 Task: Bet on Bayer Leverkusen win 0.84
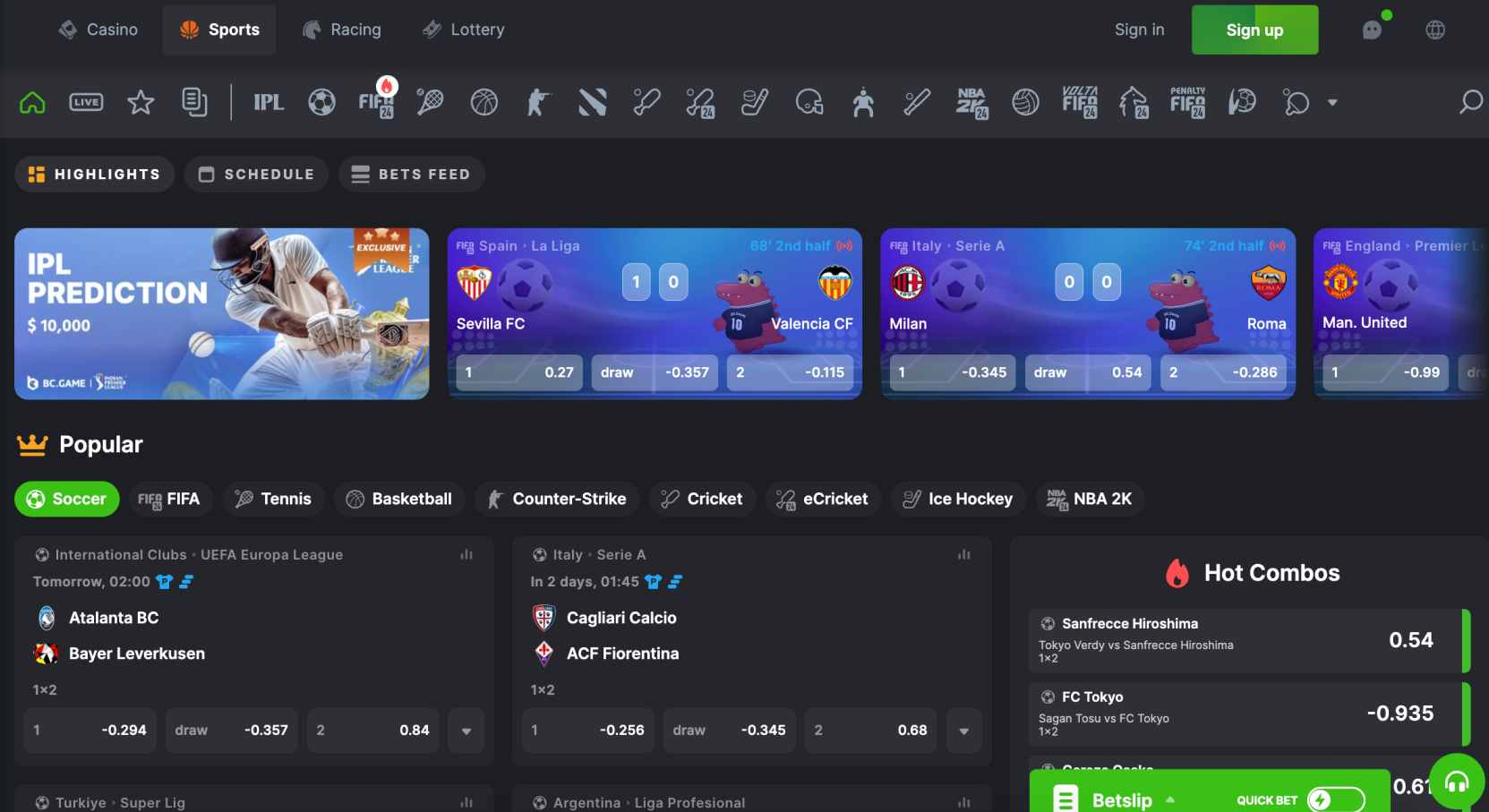[372, 731]
